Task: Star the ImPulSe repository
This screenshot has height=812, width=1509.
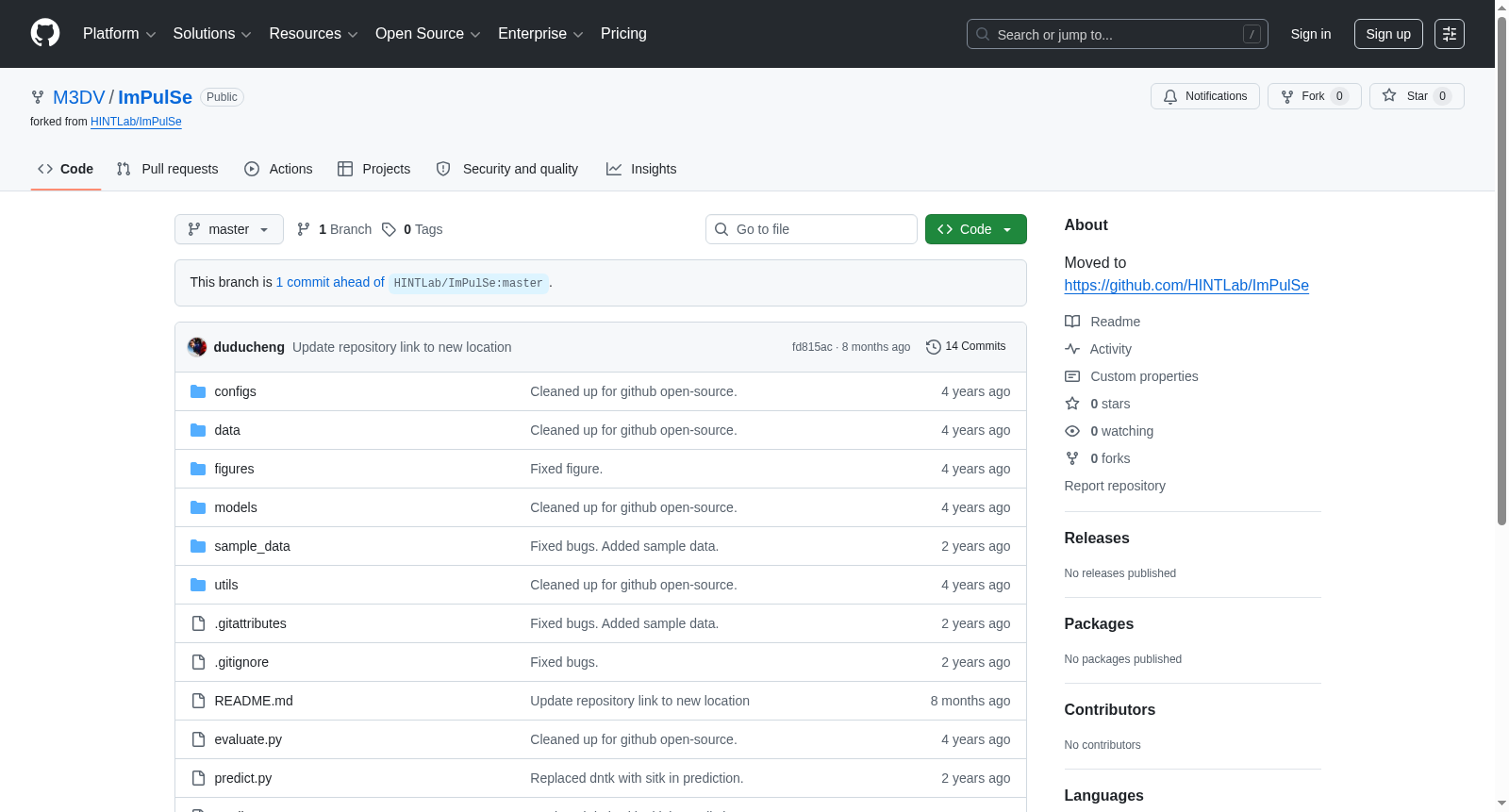Action: [1417, 96]
